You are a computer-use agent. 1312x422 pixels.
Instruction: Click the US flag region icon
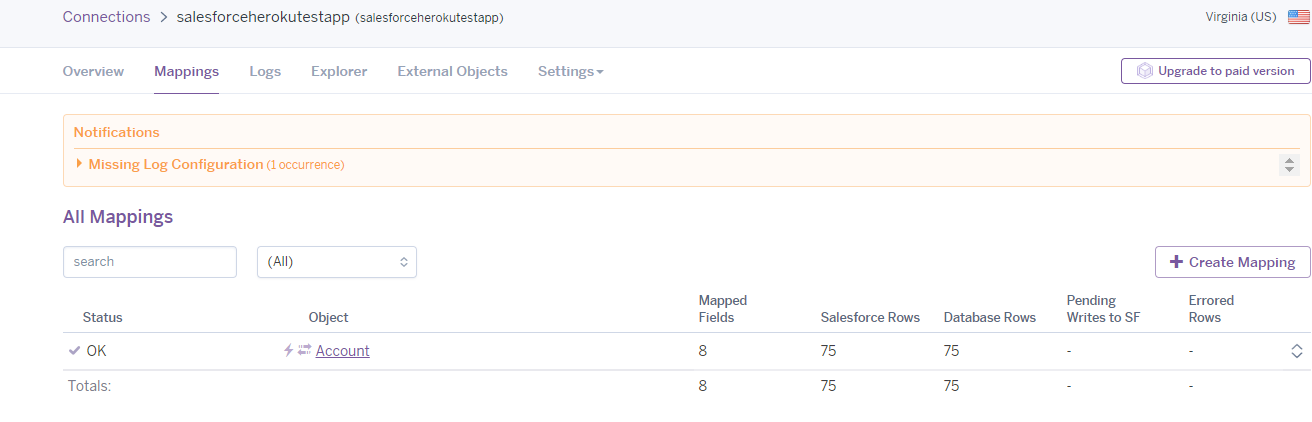pos(1299,17)
